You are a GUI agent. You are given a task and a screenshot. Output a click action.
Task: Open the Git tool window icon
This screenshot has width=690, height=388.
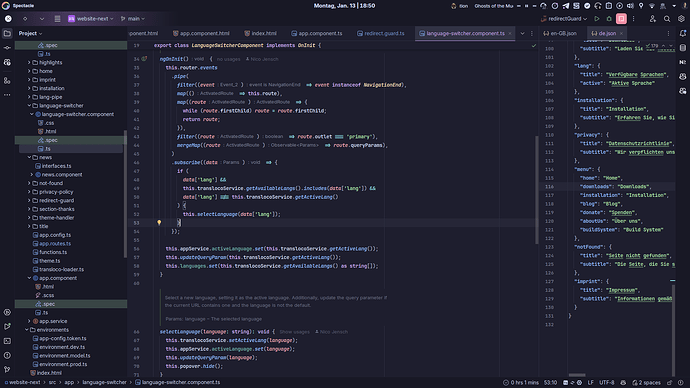[x=7, y=370]
